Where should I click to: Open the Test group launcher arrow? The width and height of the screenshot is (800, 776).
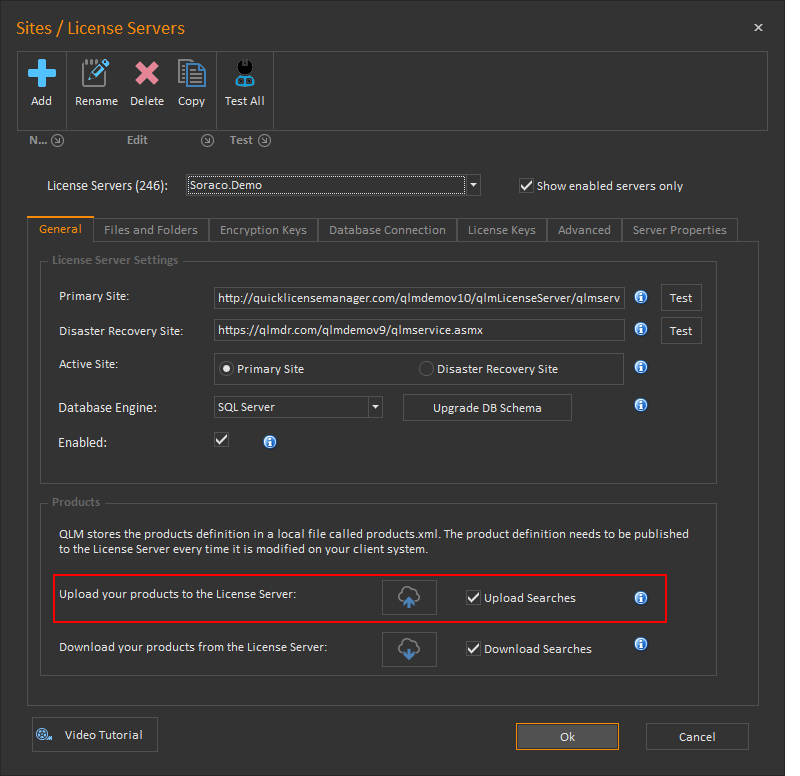[264, 140]
